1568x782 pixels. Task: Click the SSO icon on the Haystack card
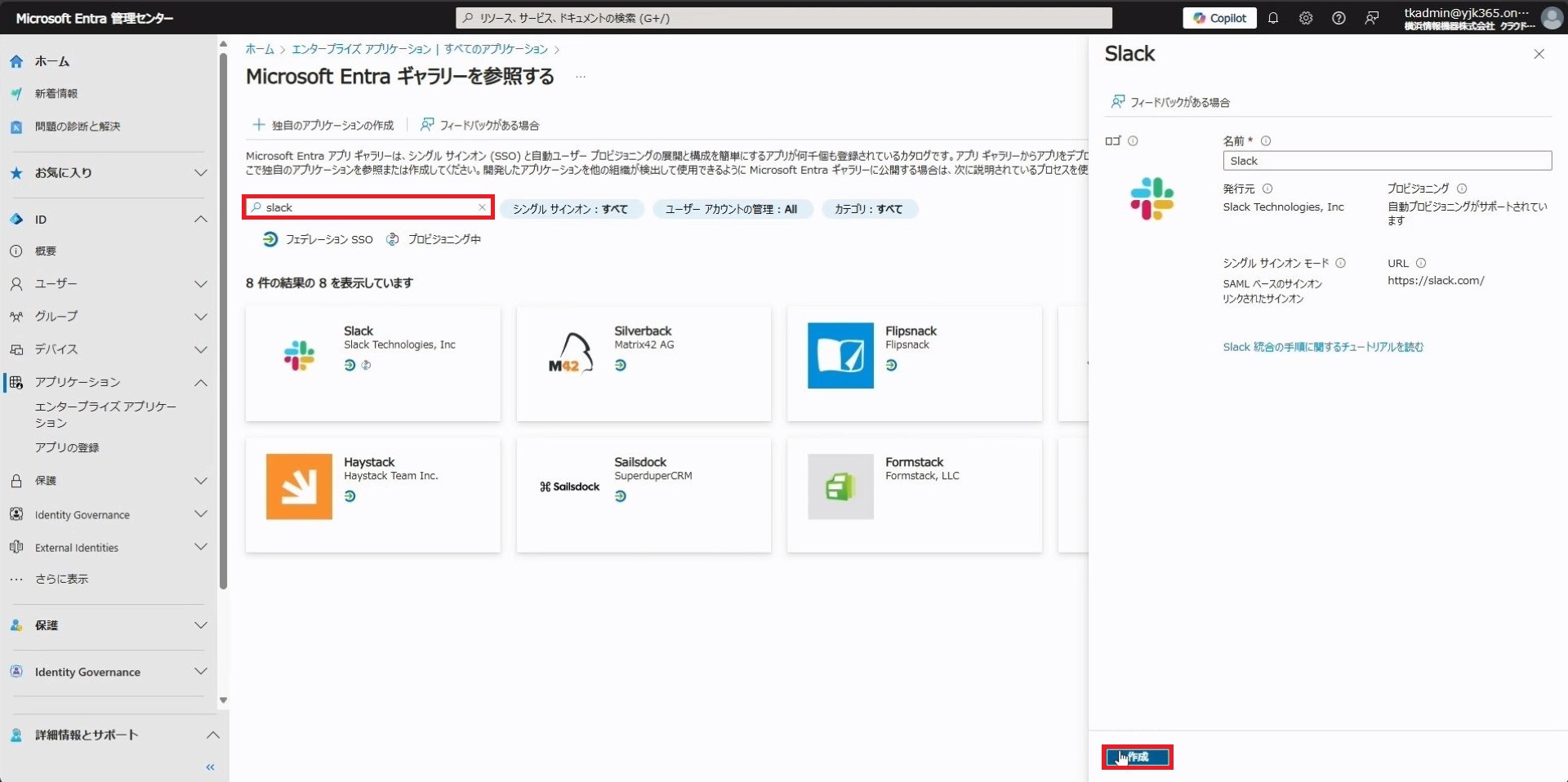tap(350, 496)
